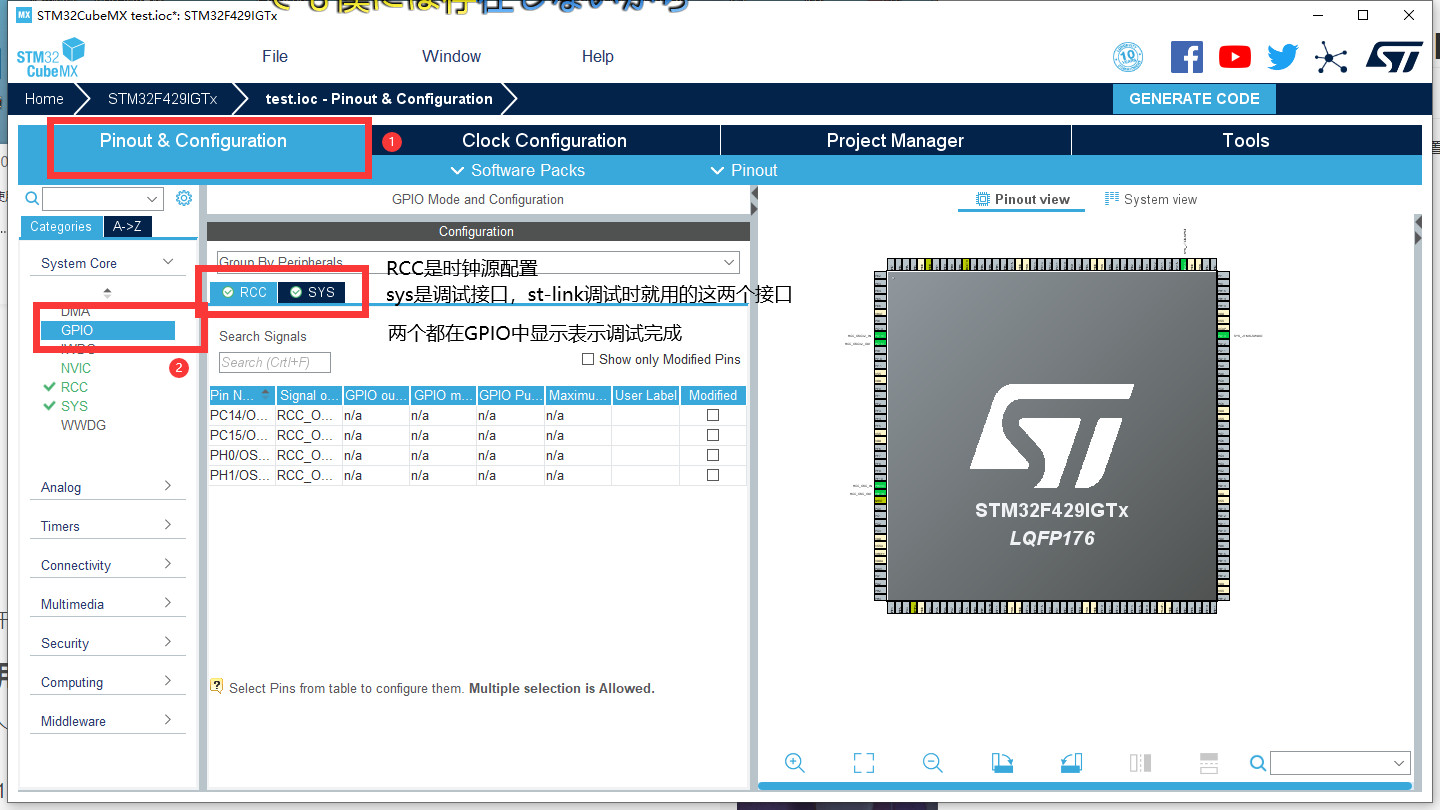Fit the chip view to window
This screenshot has height=810, width=1440.
(x=864, y=763)
